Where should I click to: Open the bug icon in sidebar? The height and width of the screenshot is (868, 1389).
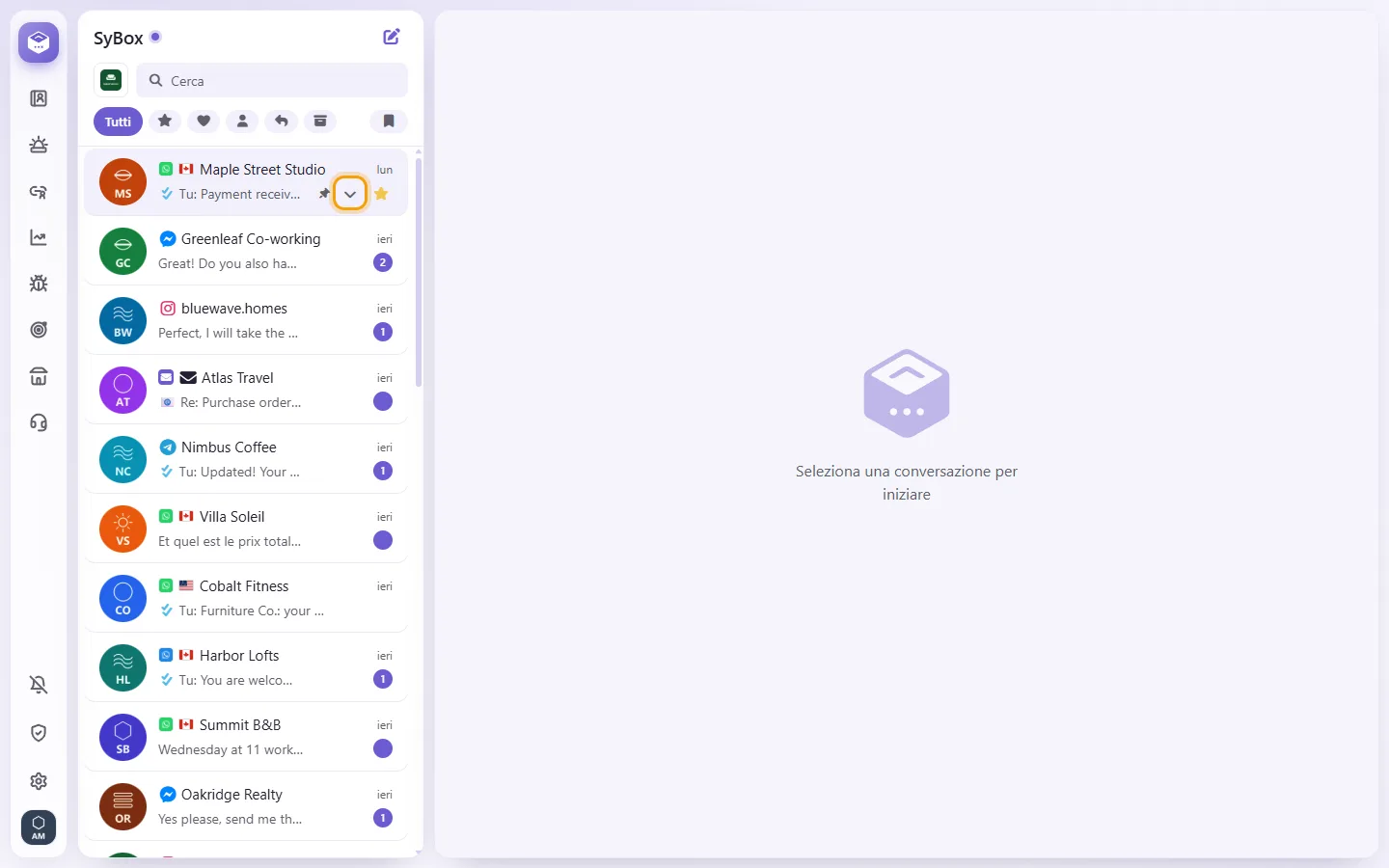tap(39, 284)
